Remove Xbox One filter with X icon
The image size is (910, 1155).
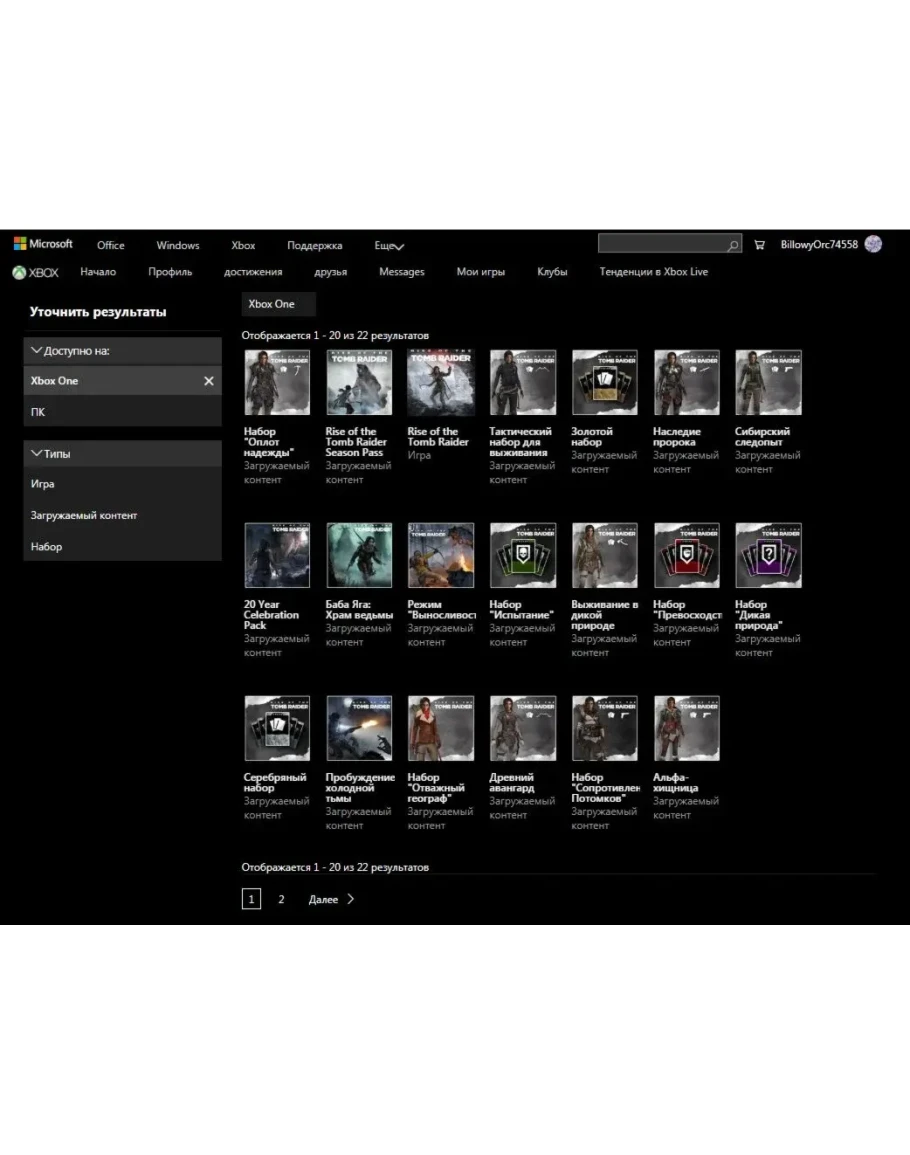coord(209,381)
